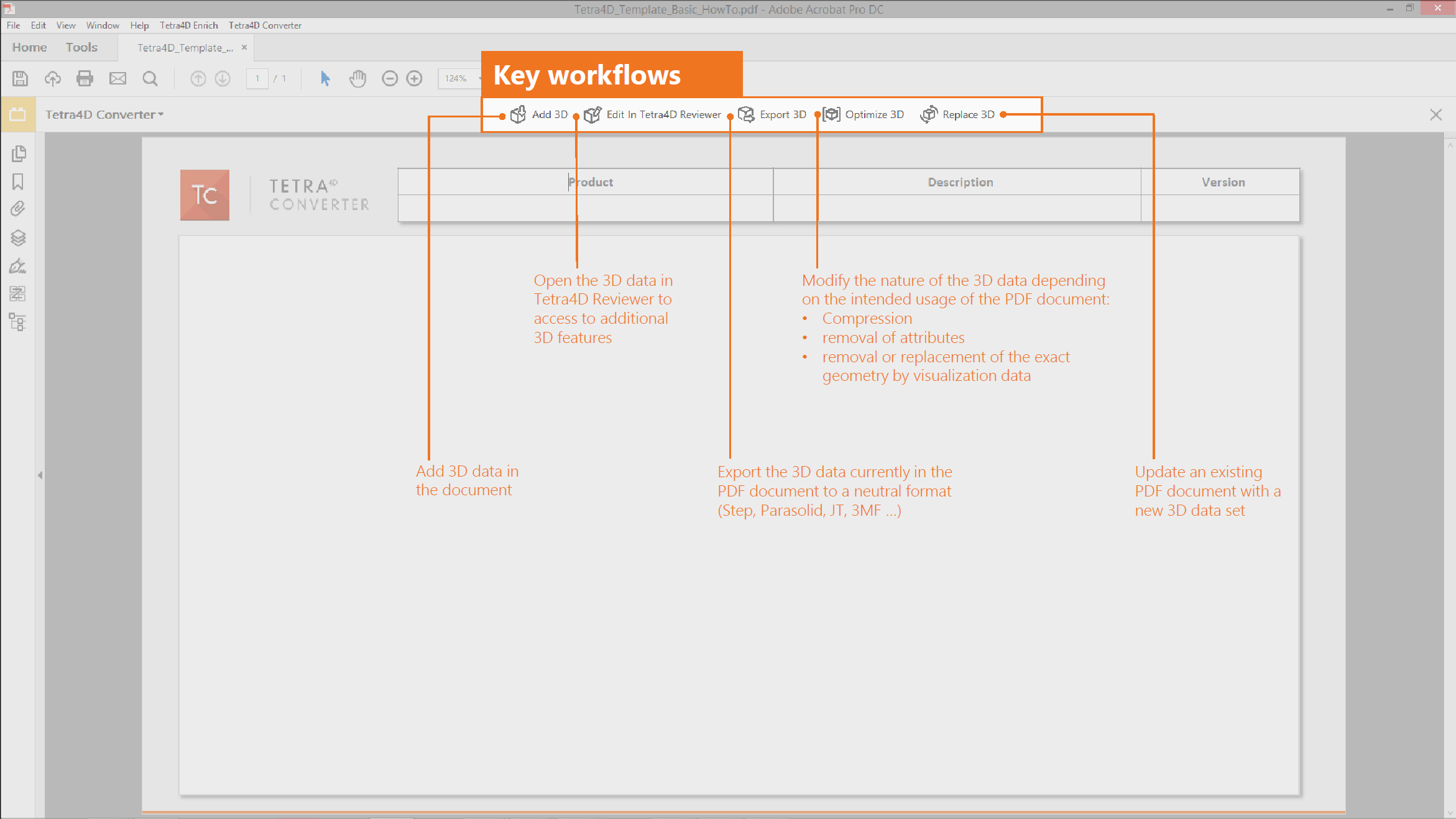Open the Tetra4D Converter dropdown
Image resolution: width=1456 pixels, height=819 pixels.
104,114
